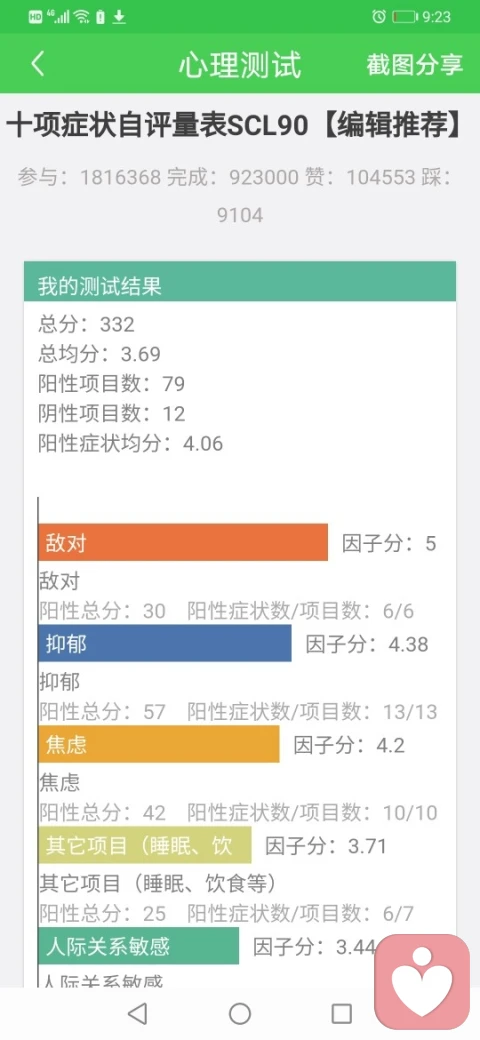Image resolution: width=480 pixels, height=1040 pixels.
Task: Tap the 心理测试 page title
Action: point(240,64)
